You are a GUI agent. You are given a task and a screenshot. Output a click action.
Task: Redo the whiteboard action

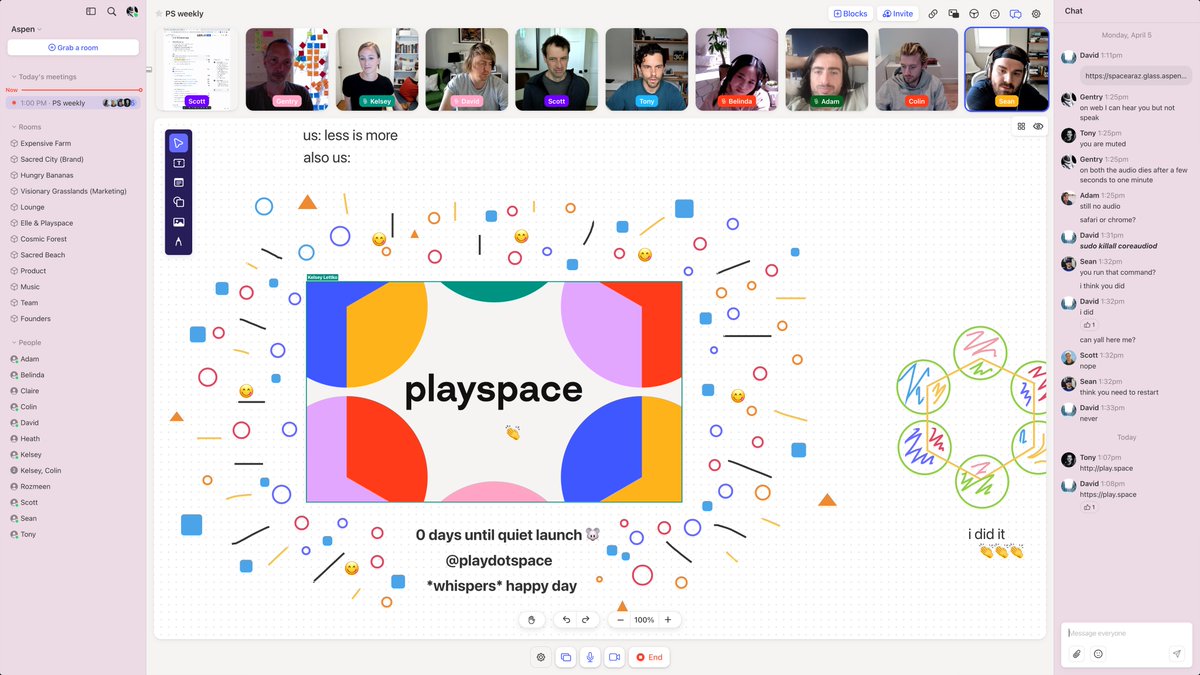[x=586, y=620]
